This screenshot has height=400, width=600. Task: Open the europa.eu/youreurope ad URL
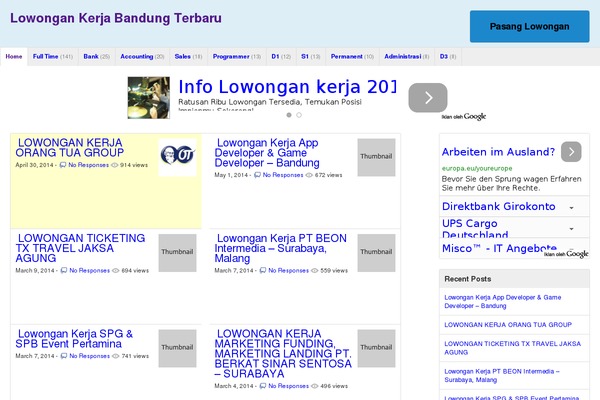[x=477, y=168]
